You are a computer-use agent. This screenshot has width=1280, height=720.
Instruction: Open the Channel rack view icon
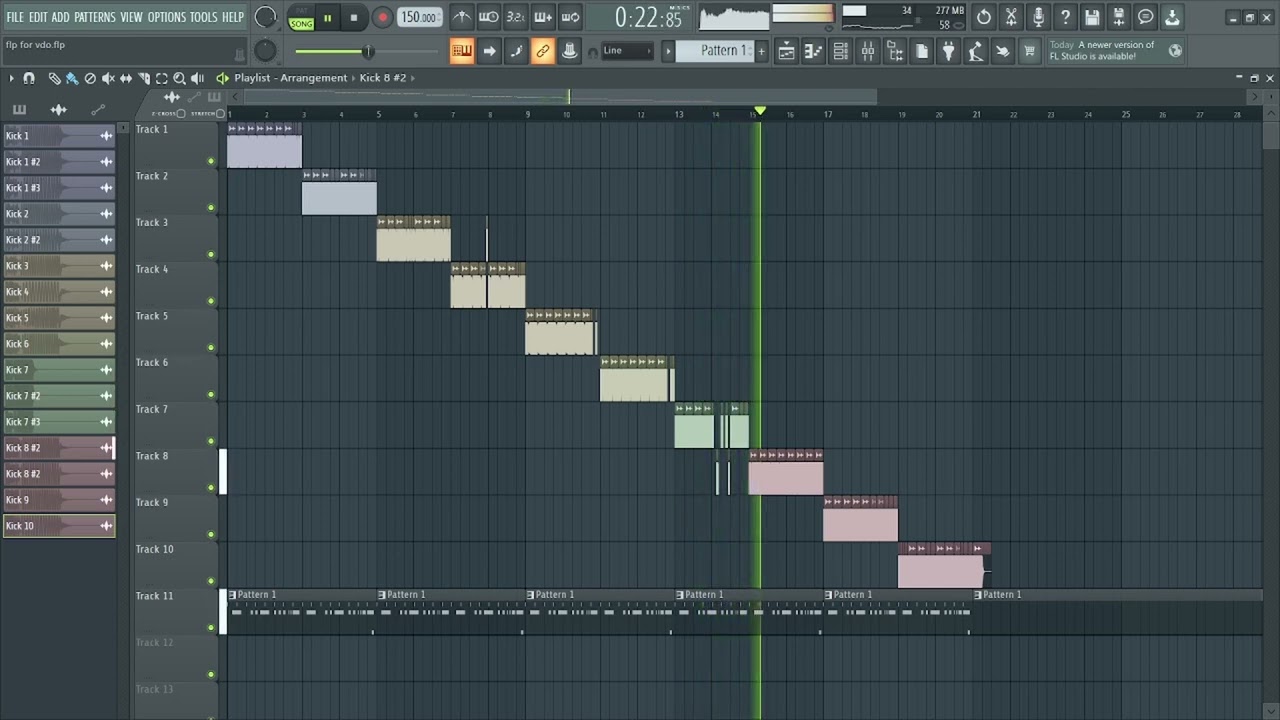pos(840,52)
